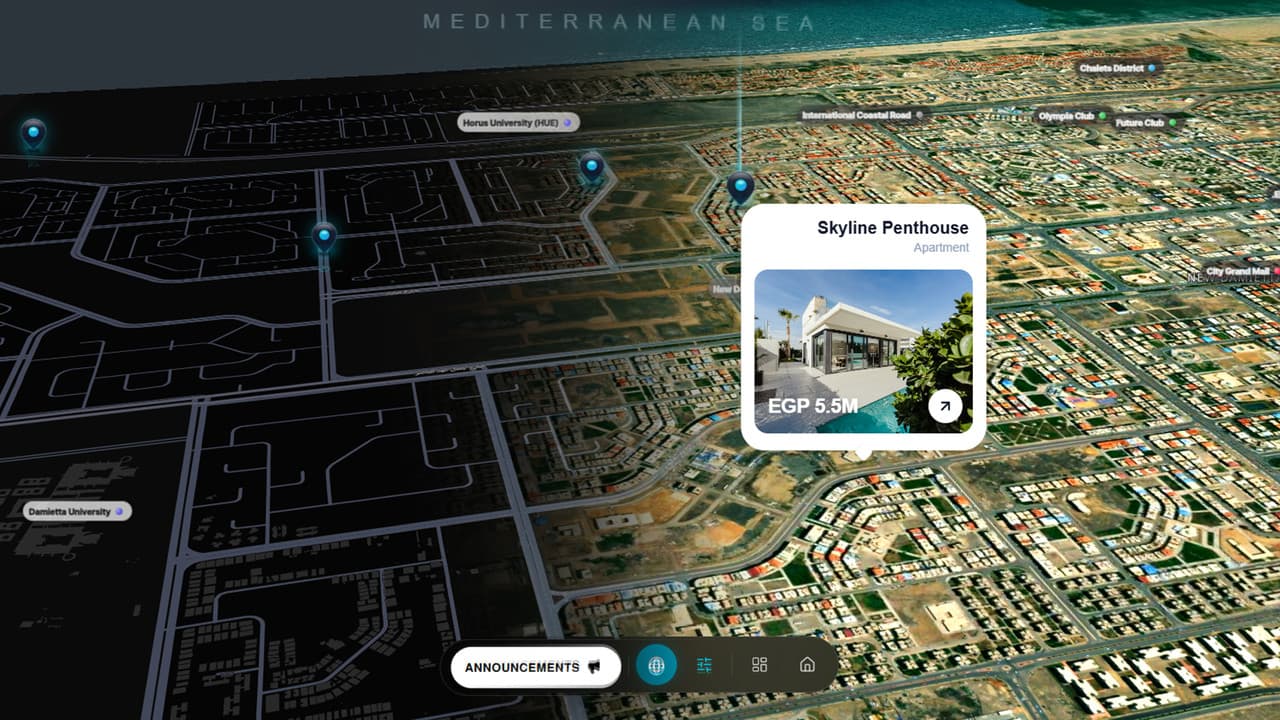Go to home via house icon
Viewport: 1280px width, 720px height.
tap(807, 666)
